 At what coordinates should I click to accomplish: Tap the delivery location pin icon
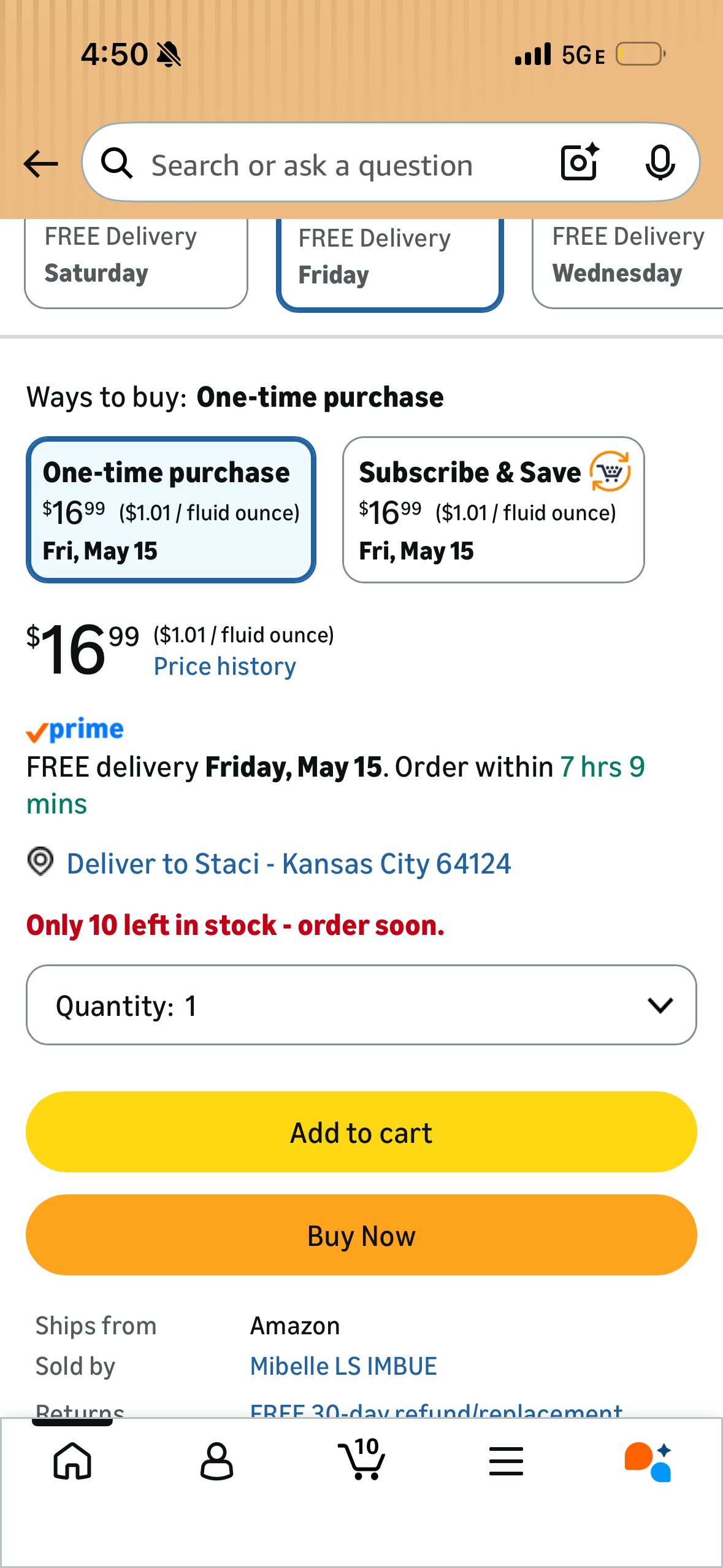tap(40, 862)
